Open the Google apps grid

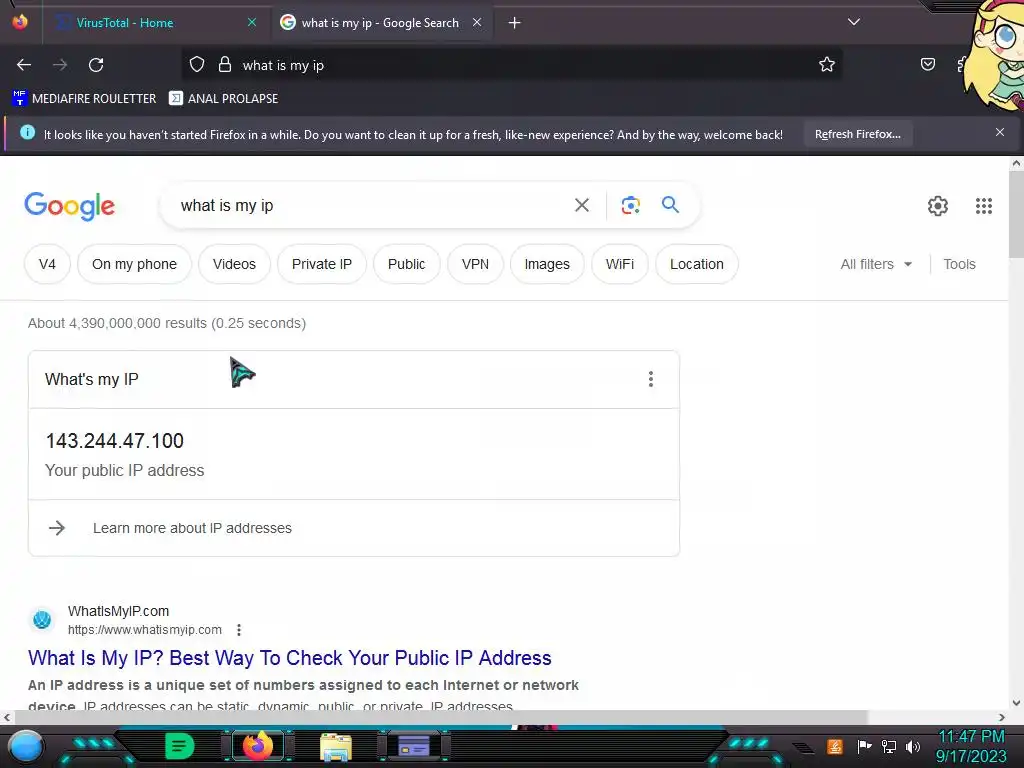pyautogui.click(x=984, y=206)
